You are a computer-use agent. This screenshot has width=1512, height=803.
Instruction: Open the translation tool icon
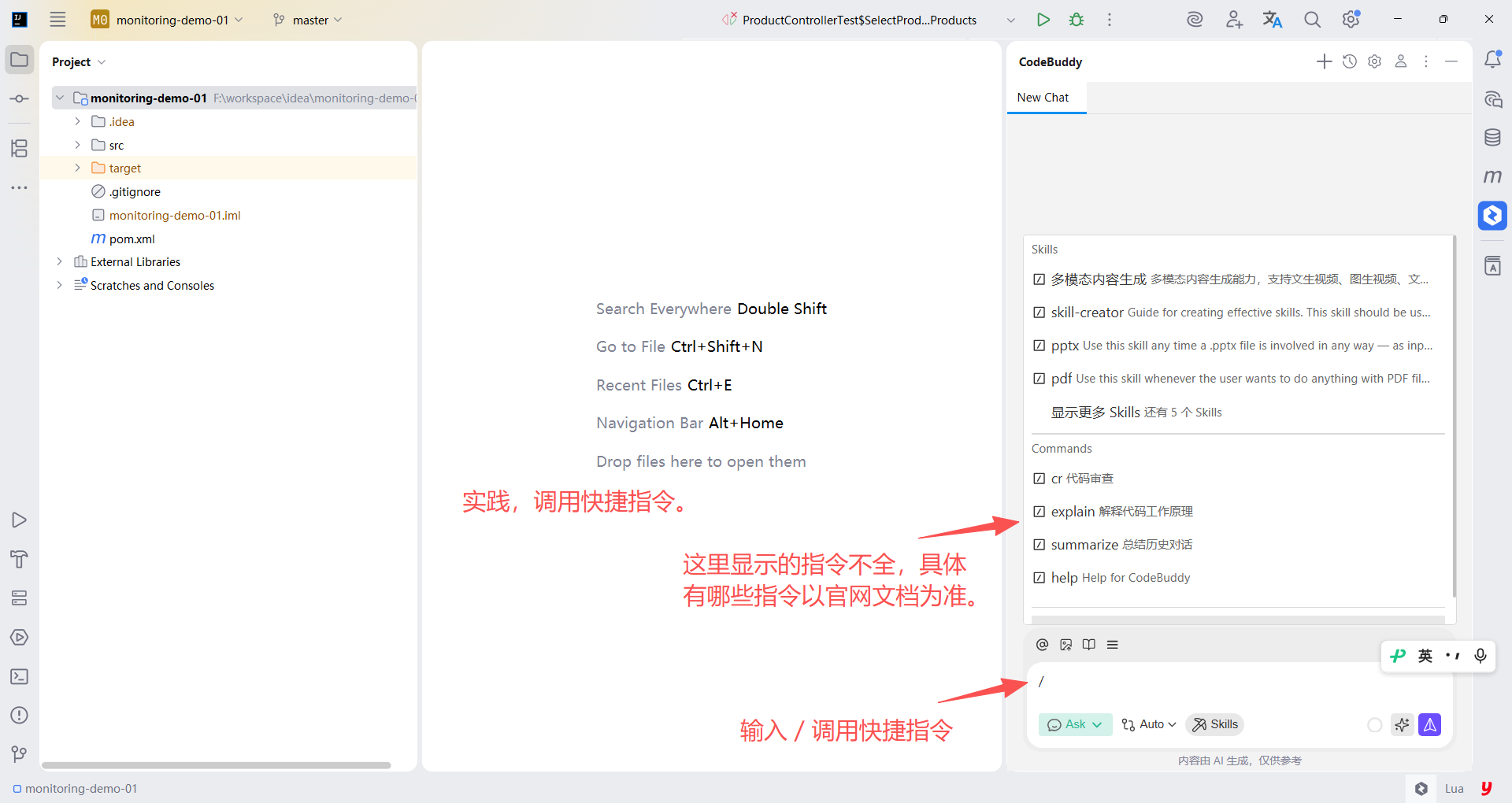click(x=1273, y=20)
